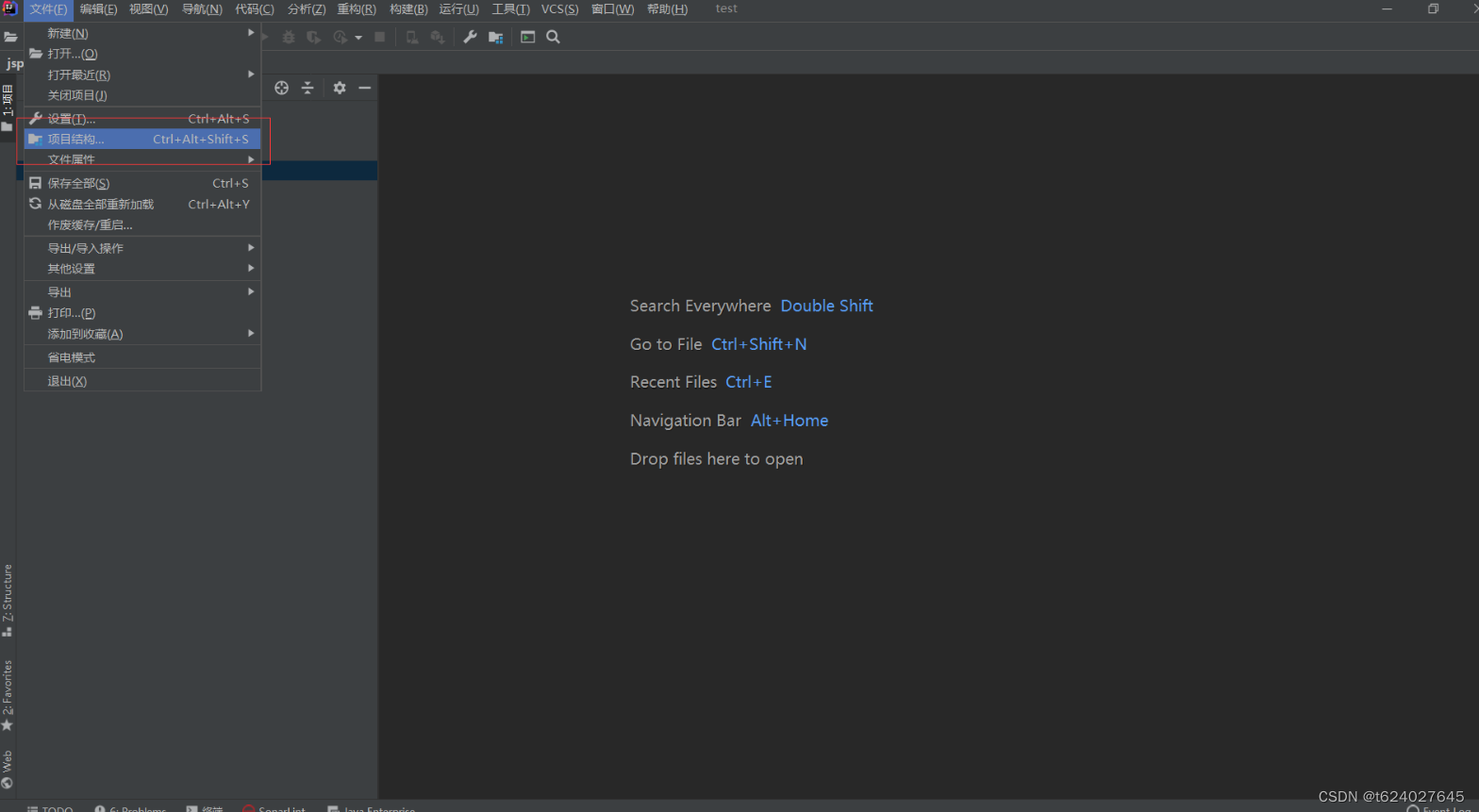
Task: Open the Web side tool window tab
Action: click(x=8, y=769)
